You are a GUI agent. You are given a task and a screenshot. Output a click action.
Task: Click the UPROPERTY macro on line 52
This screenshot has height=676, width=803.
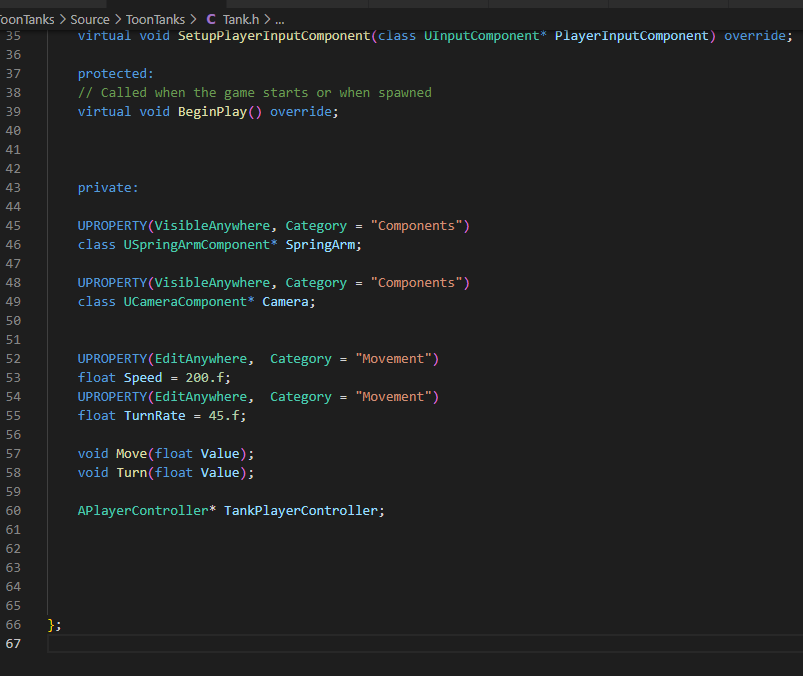click(x=115, y=358)
